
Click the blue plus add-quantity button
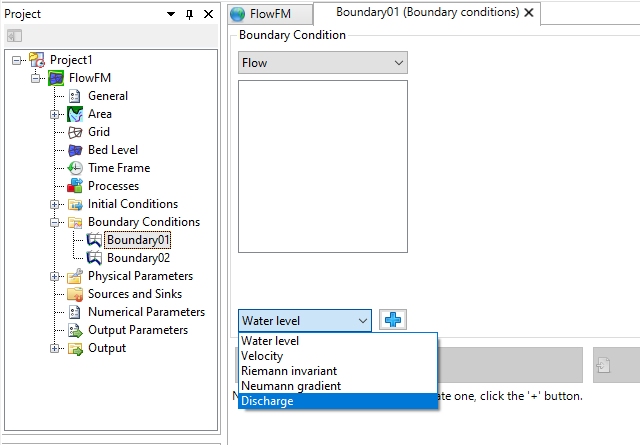(393, 320)
